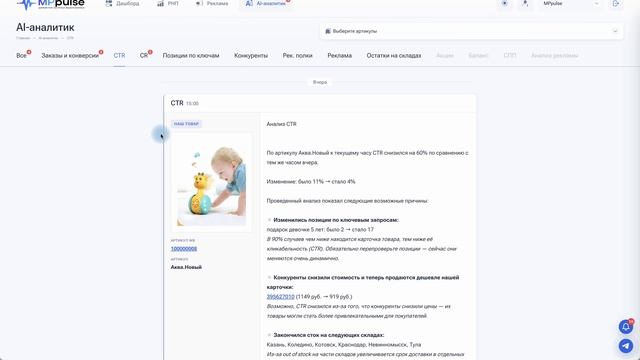Expand the article selector chevron arrow
Viewport: 640px width, 360px height.
[x=615, y=31]
